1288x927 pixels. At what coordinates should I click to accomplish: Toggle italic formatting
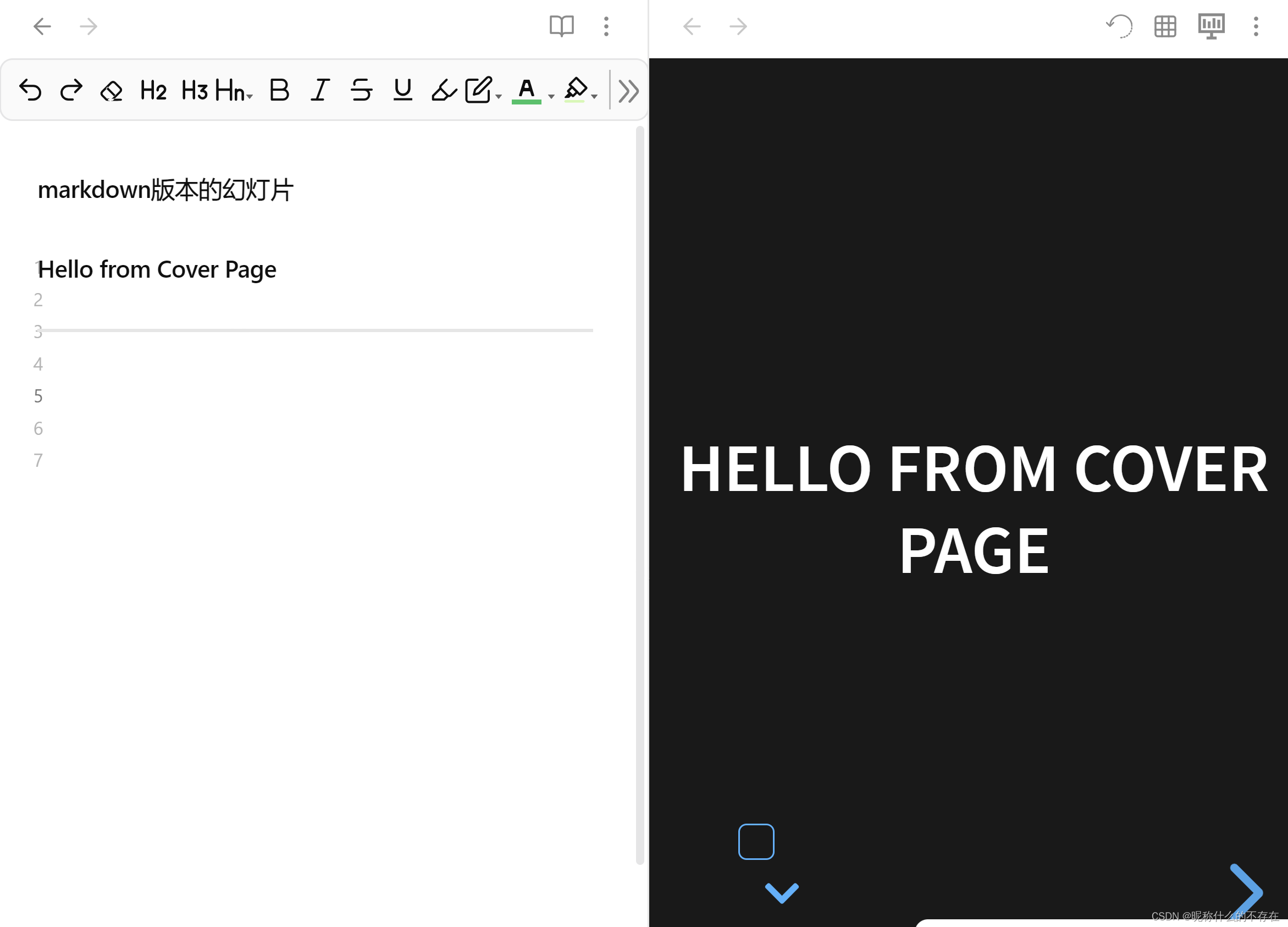coord(320,90)
